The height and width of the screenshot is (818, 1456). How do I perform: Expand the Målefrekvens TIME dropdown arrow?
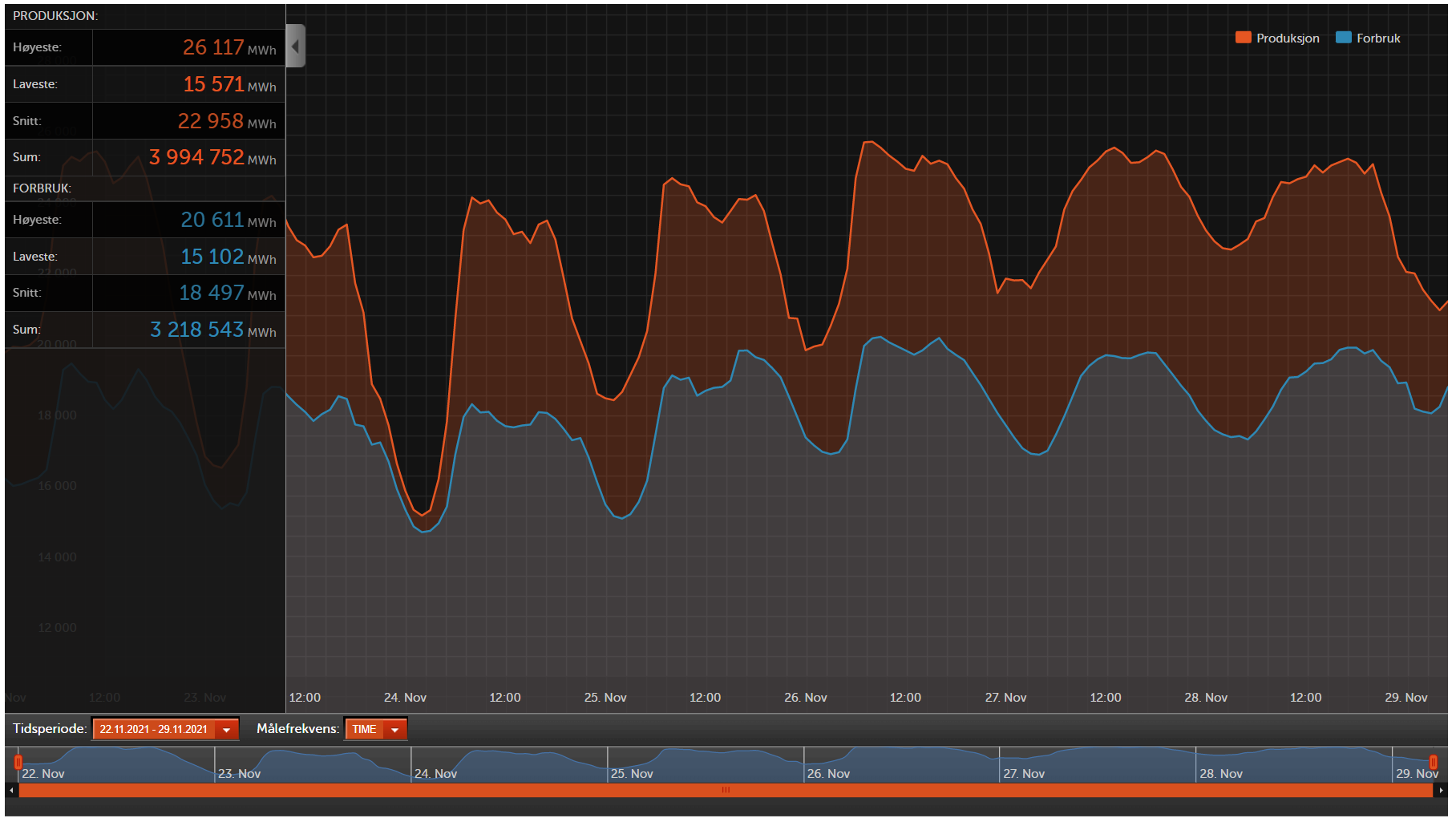[x=394, y=729]
